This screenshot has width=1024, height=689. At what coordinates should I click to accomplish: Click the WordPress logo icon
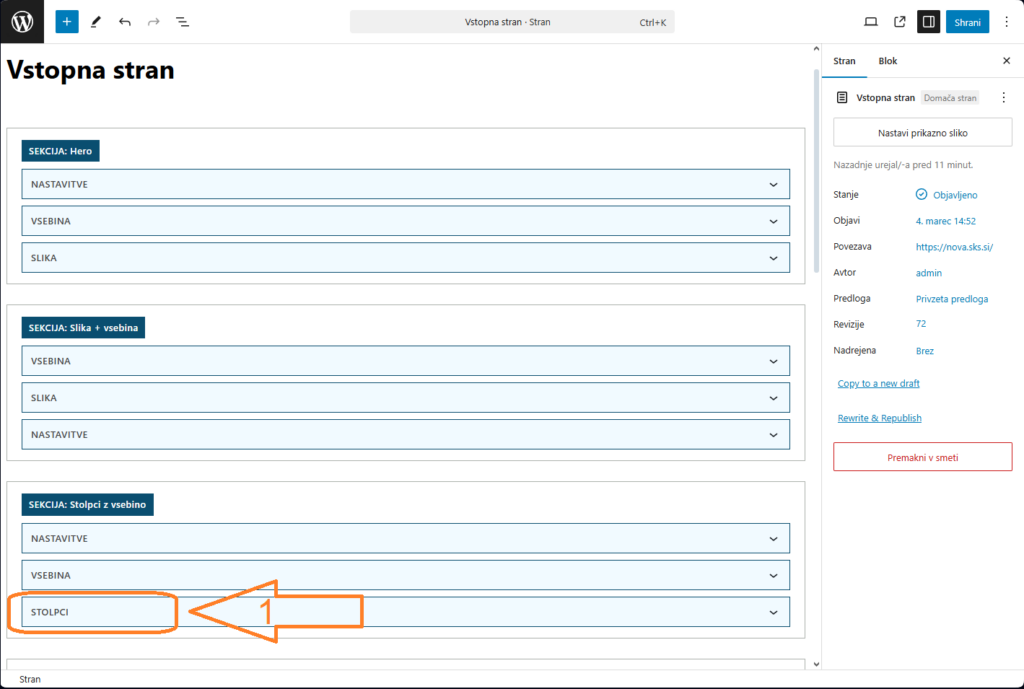(22, 21)
